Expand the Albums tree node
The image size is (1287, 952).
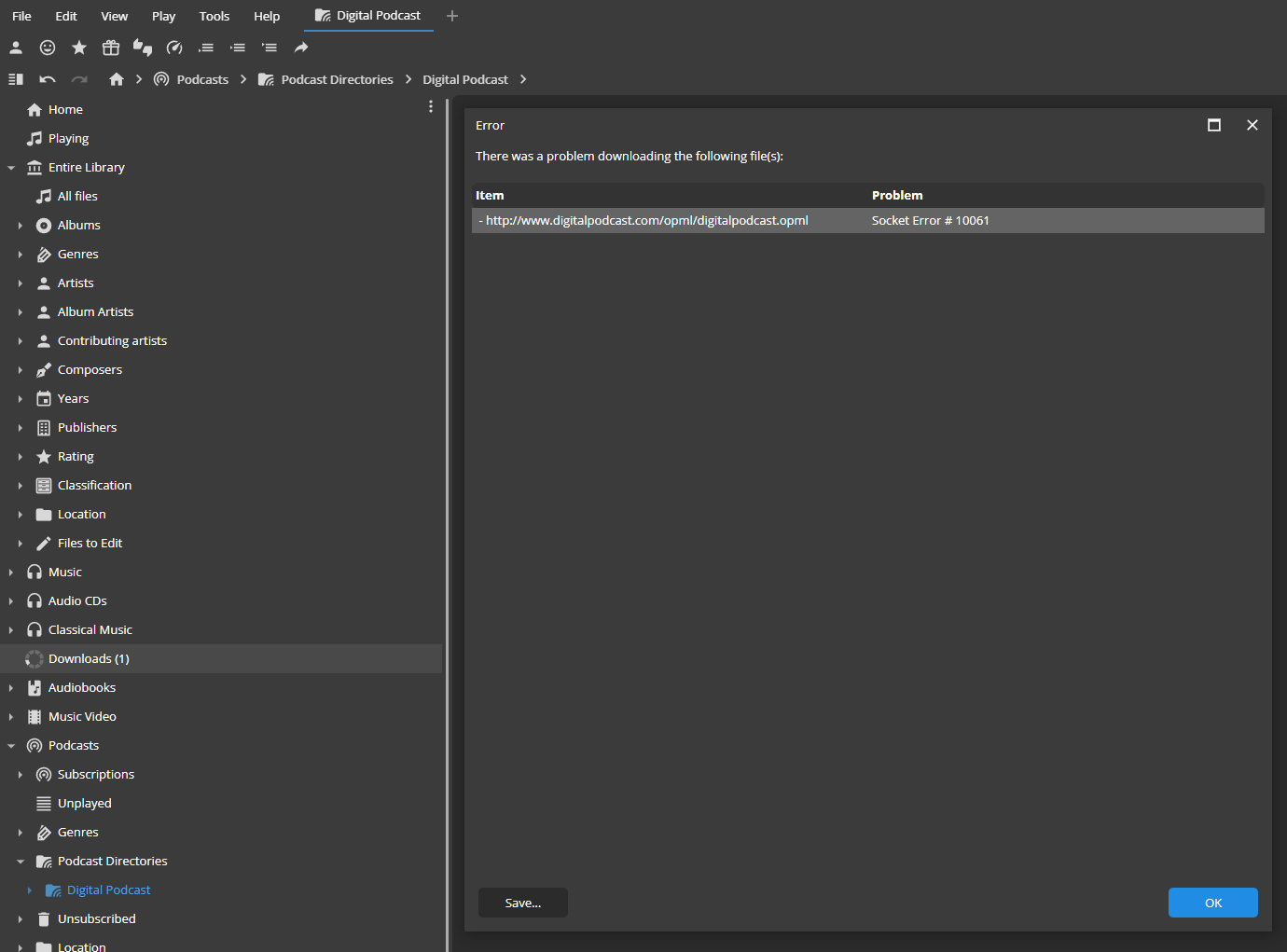(20, 226)
